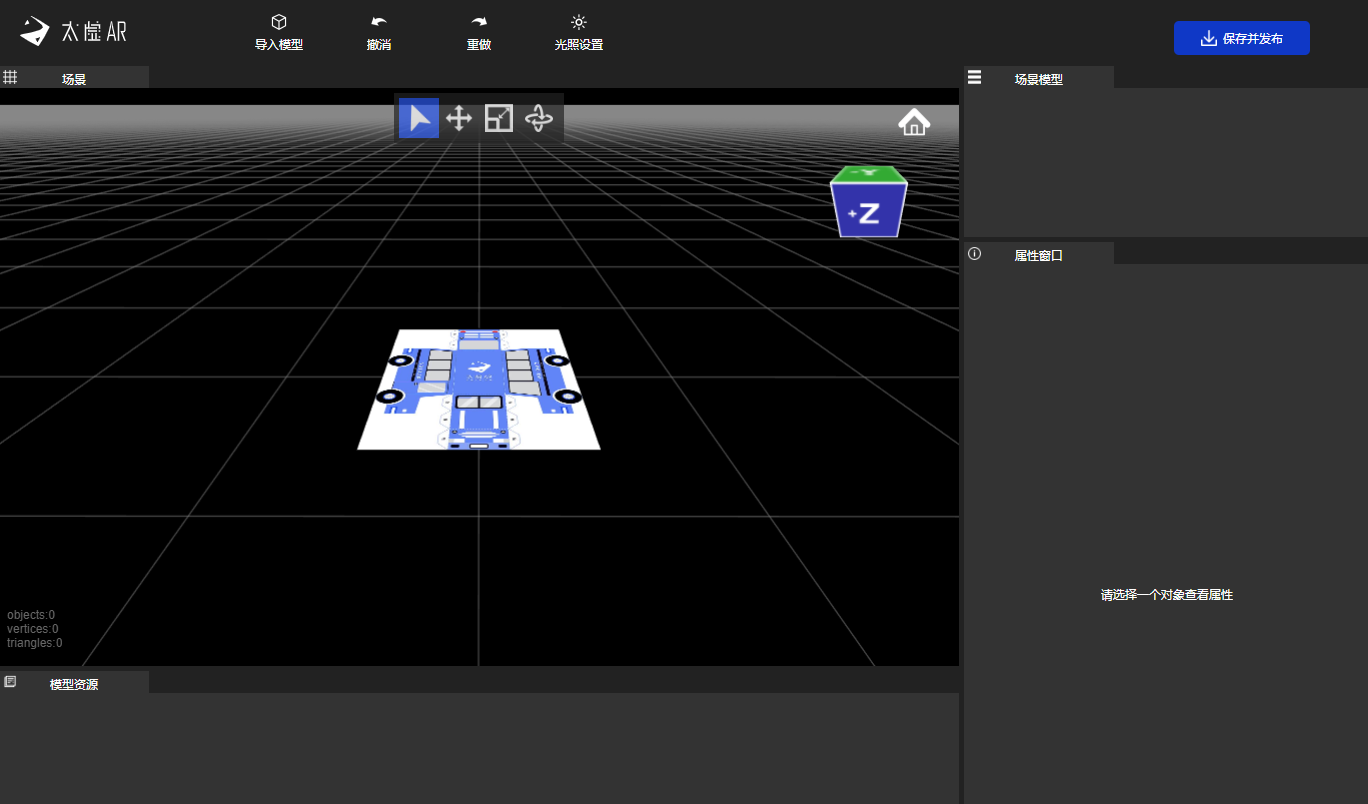This screenshot has height=804, width=1368.
Task: Click the +Z face of the view cube
Action: click(868, 212)
